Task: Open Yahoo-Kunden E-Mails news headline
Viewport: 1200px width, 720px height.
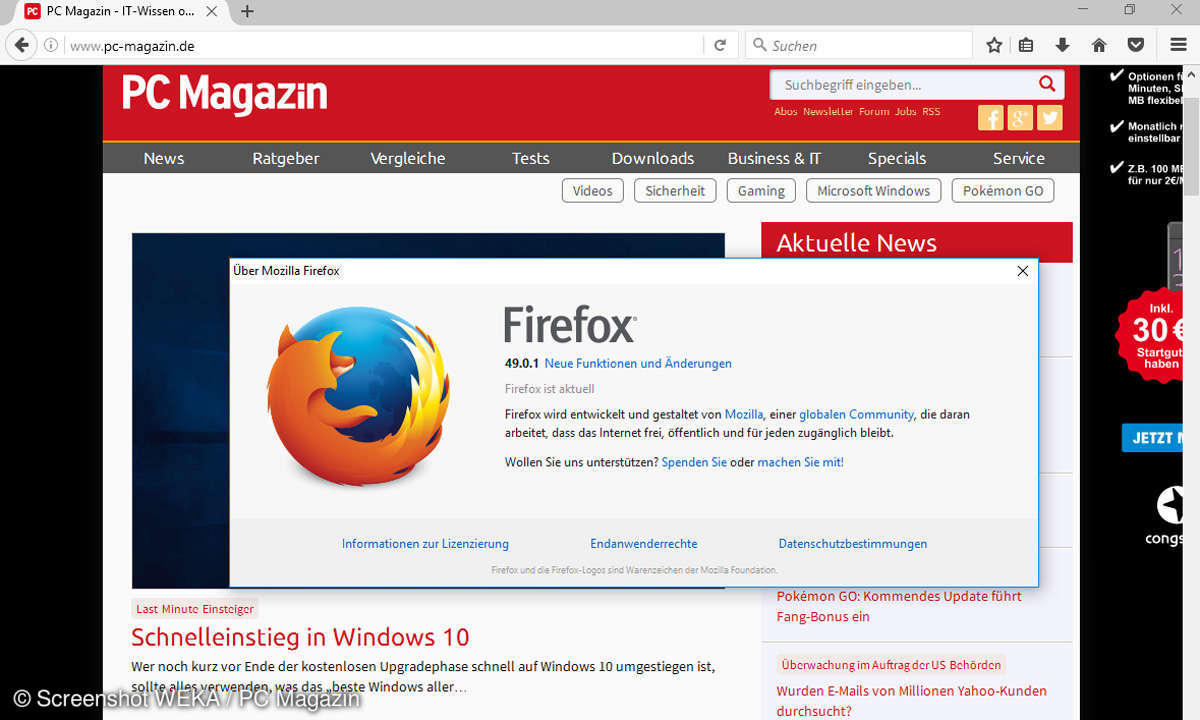Action: (912, 701)
